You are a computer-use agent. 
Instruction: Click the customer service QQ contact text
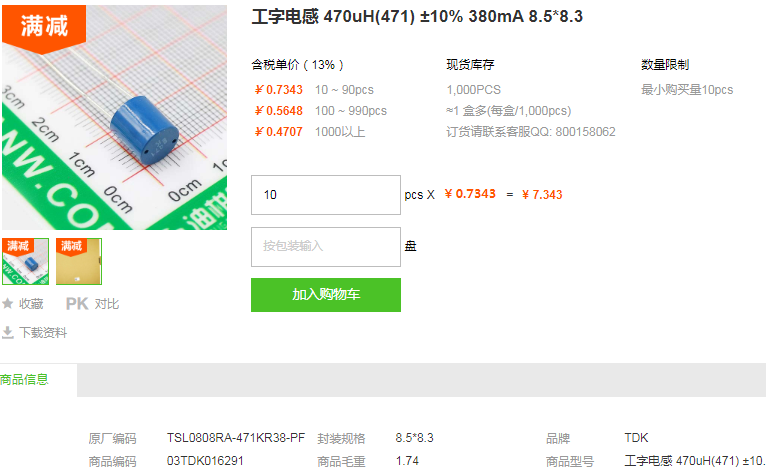pyautogui.click(x=531, y=132)
